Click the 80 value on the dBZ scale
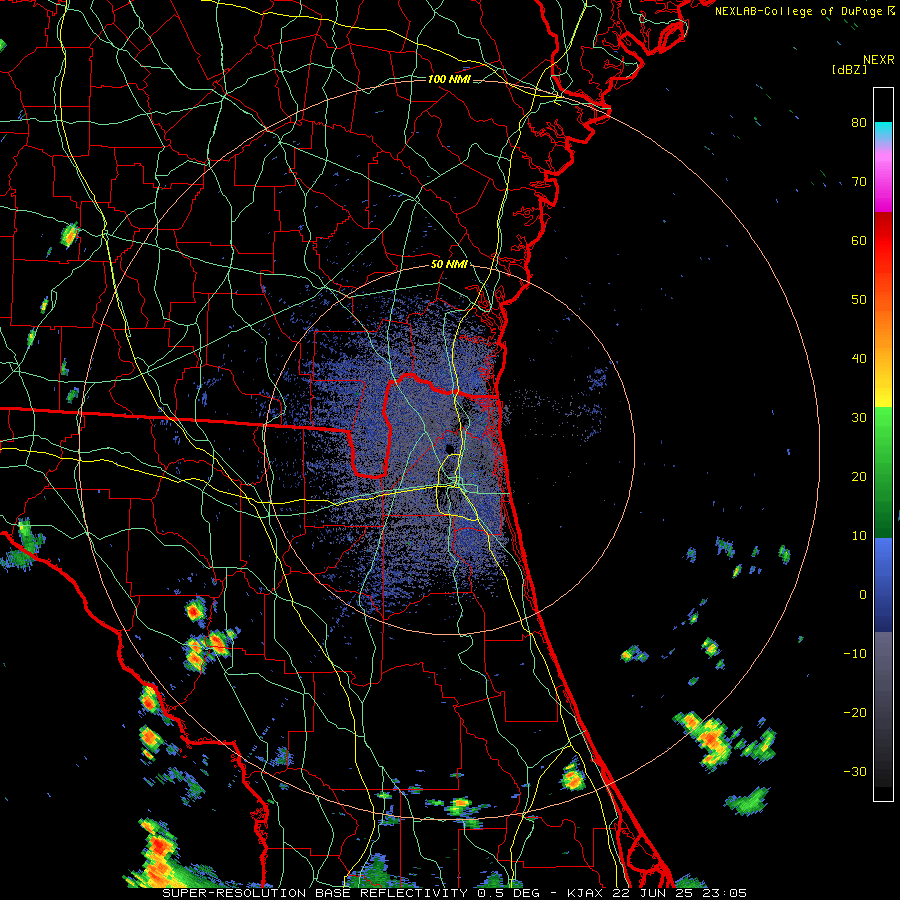This screenshot has width=900, height=900. tap(859, 122)
